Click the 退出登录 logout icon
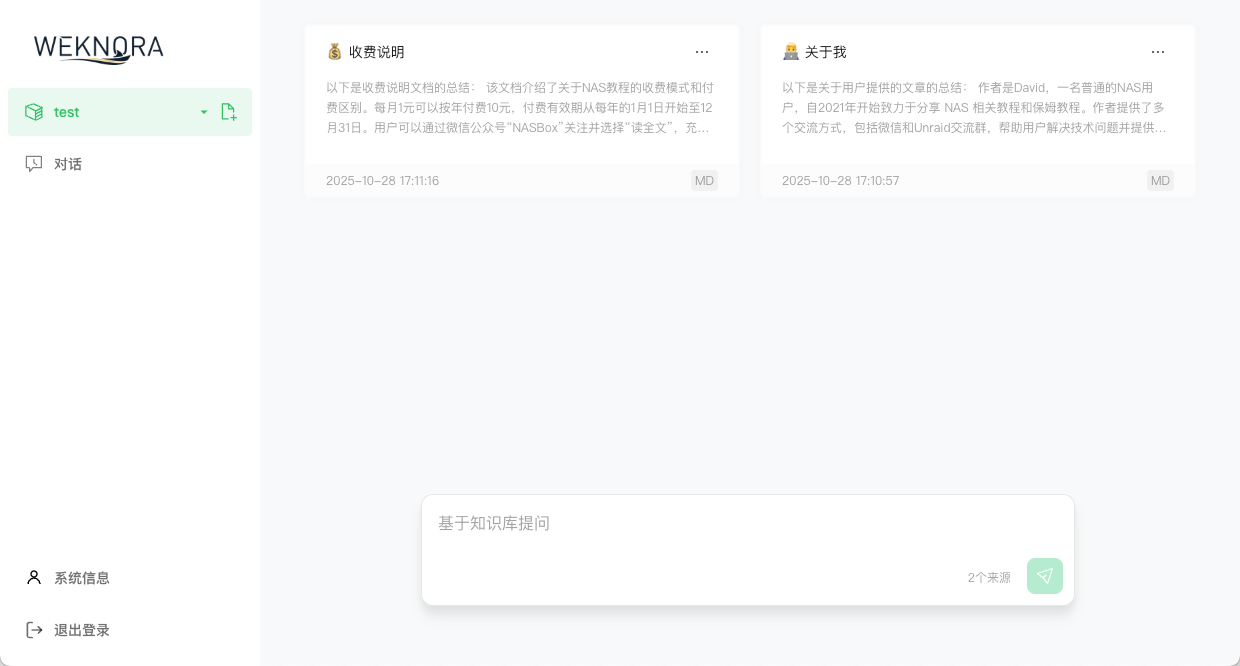This screenshot has width=1240, height=666. (34, 630)
